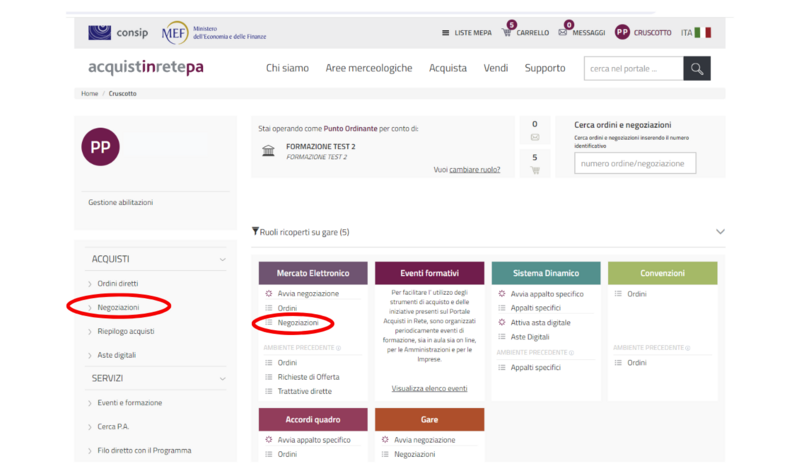This screenshot has height=474, width=800.
Task: Click the Sistema Dinamico tile header
Action: click(x=546, y=273)
